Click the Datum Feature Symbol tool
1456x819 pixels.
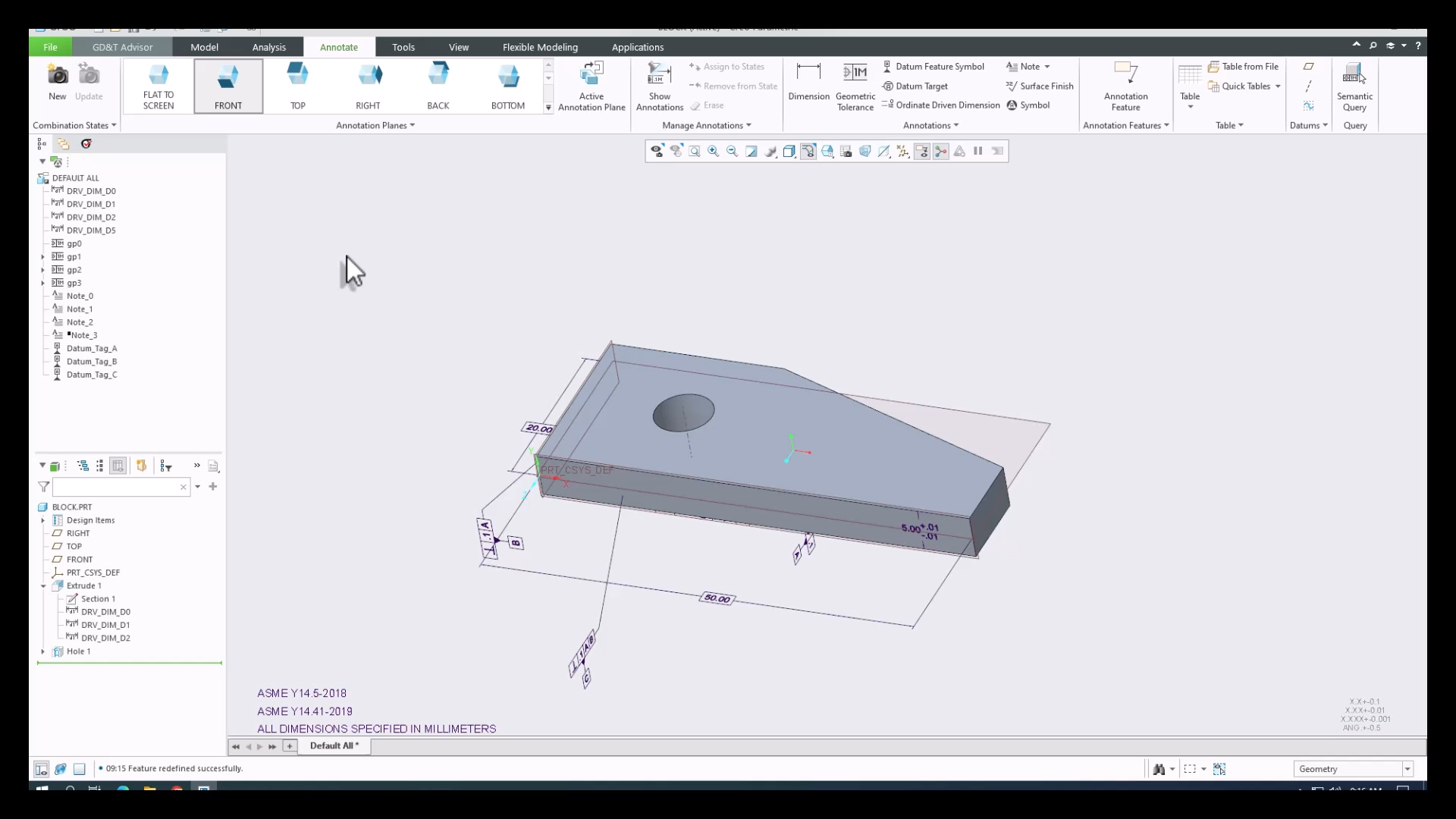click(934, 67)
